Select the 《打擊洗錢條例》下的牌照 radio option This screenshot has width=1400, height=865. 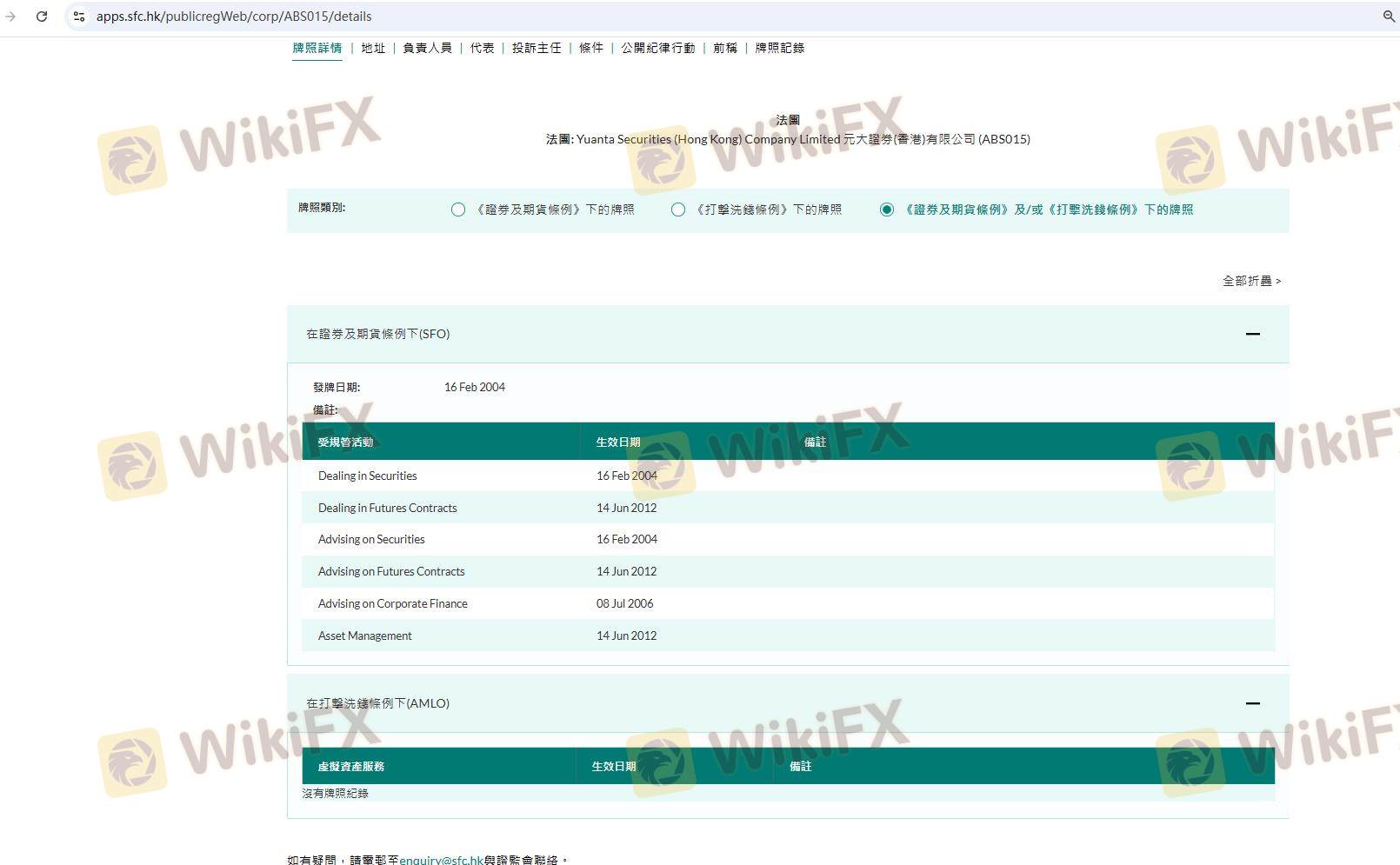click(x=678, y=210)
